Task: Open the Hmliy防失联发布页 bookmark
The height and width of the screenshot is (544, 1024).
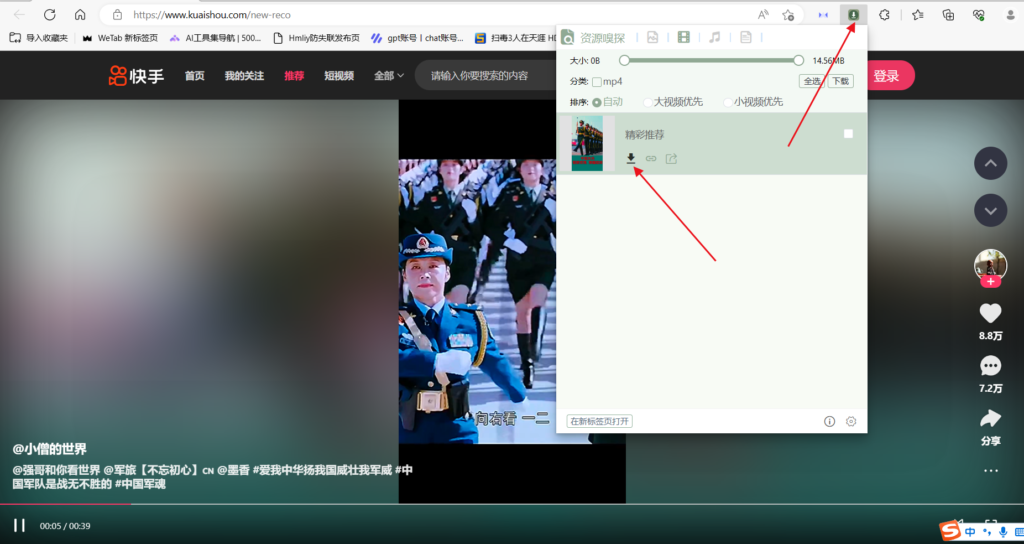Action: (316, 38)
